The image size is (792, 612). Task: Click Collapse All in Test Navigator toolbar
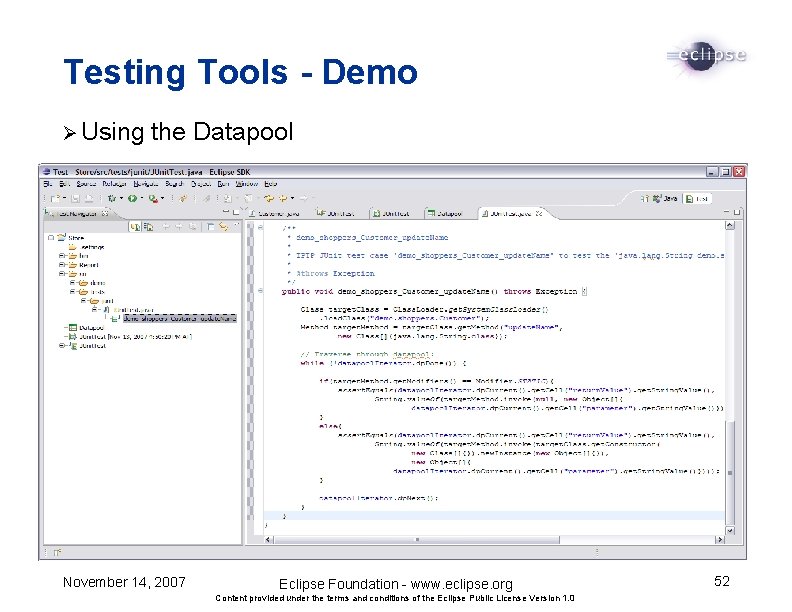point(210,227)
